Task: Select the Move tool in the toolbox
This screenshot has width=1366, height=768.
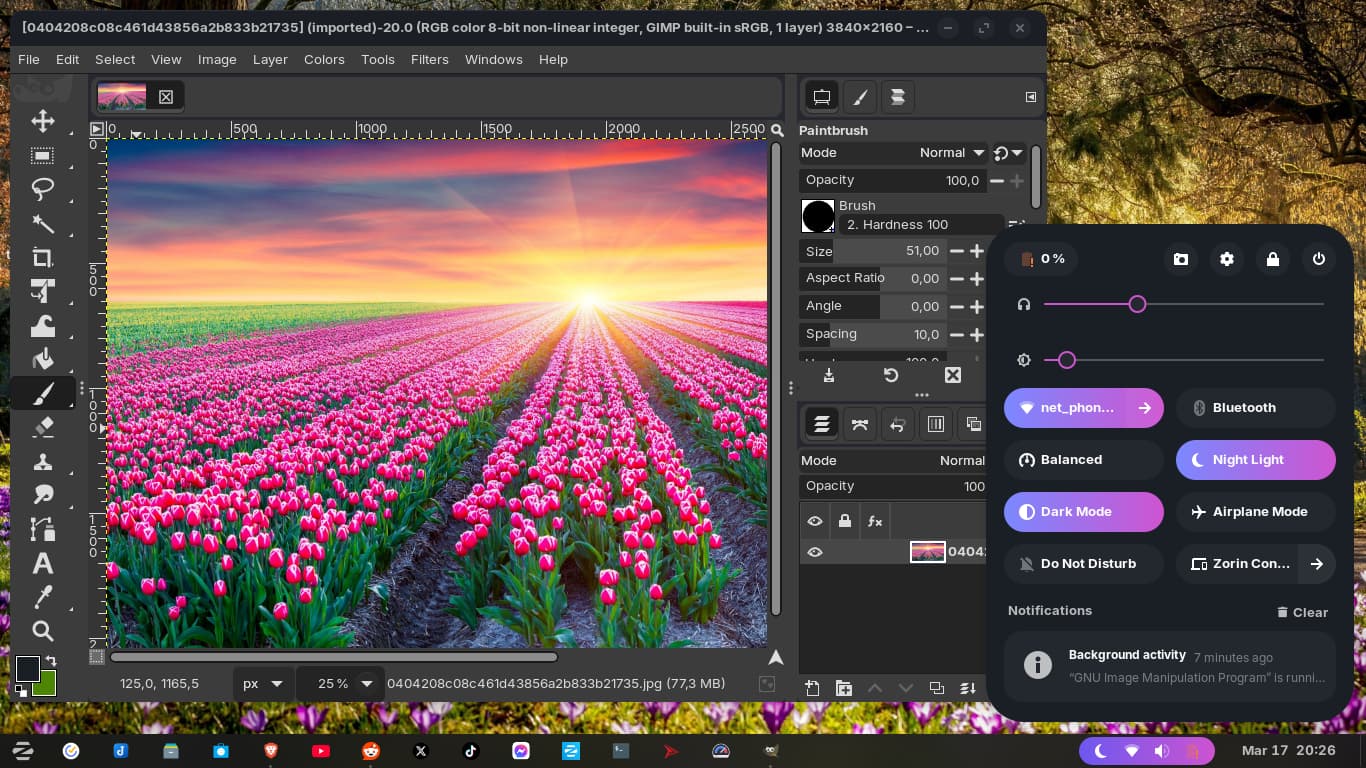Action: pyautogui.click(x=42, y=122)
